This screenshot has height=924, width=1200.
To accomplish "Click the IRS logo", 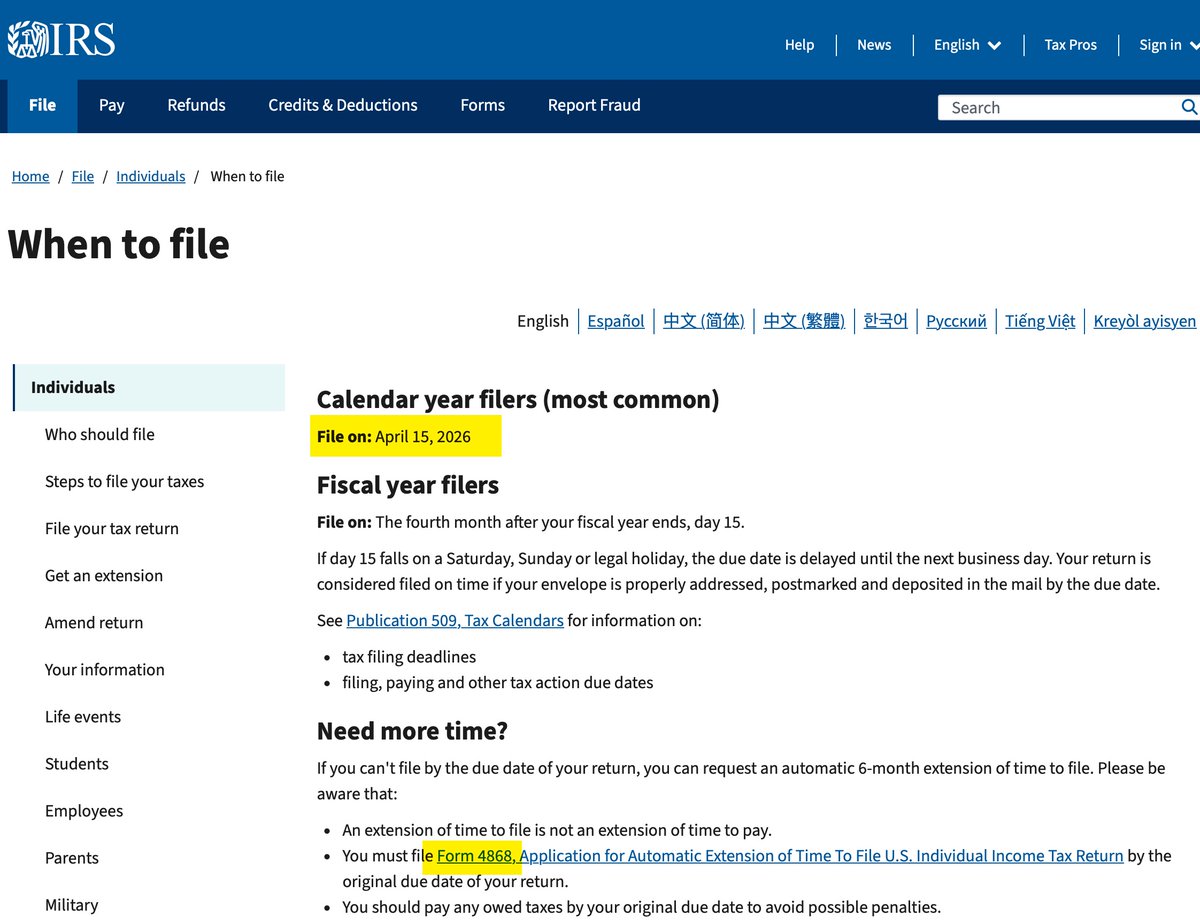I will [x=61, y=39].
